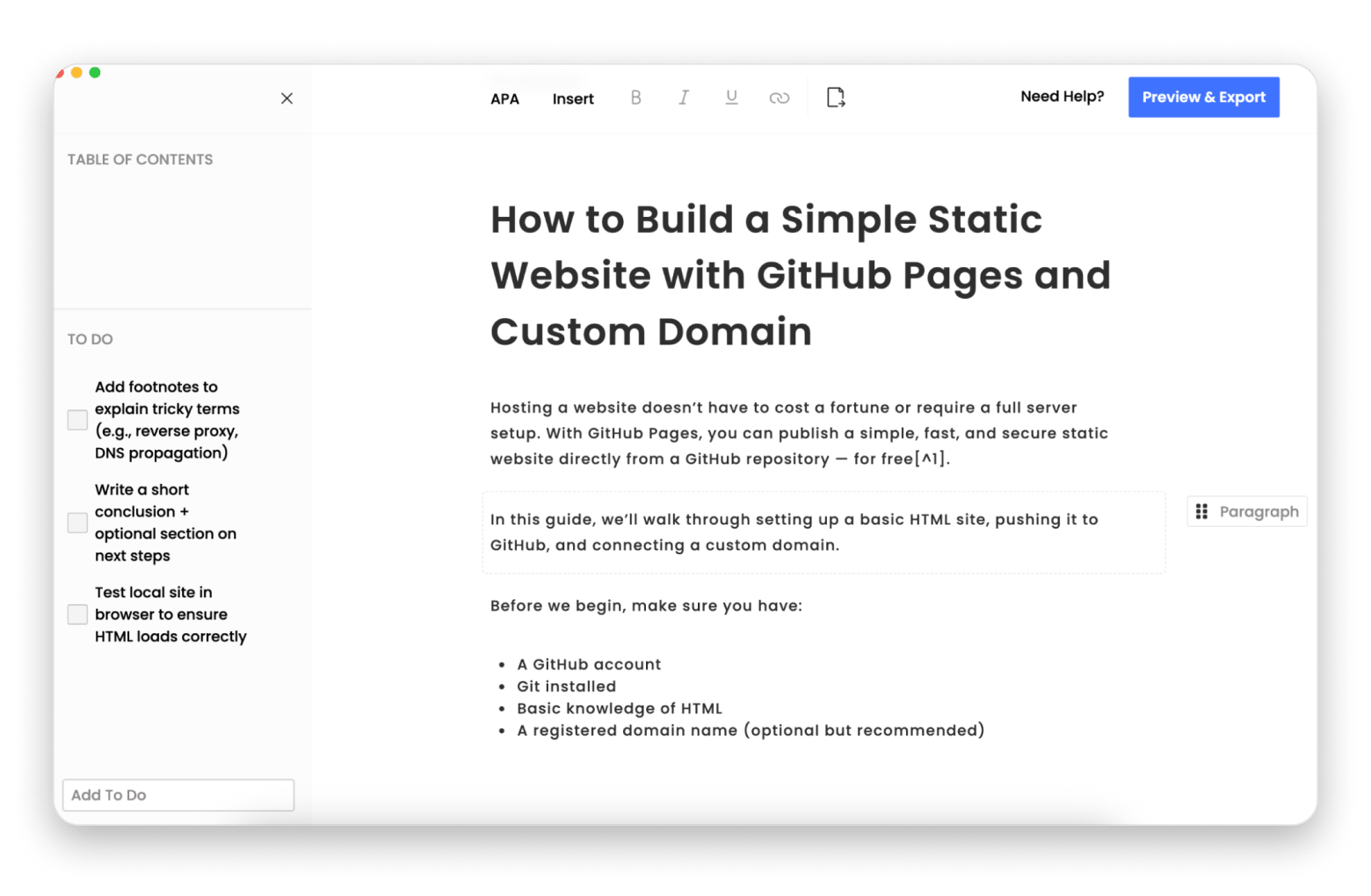This screenshot has width=1371, height=896.
Task: Click the Need Help? link
Action: (x=1062, y=97)
